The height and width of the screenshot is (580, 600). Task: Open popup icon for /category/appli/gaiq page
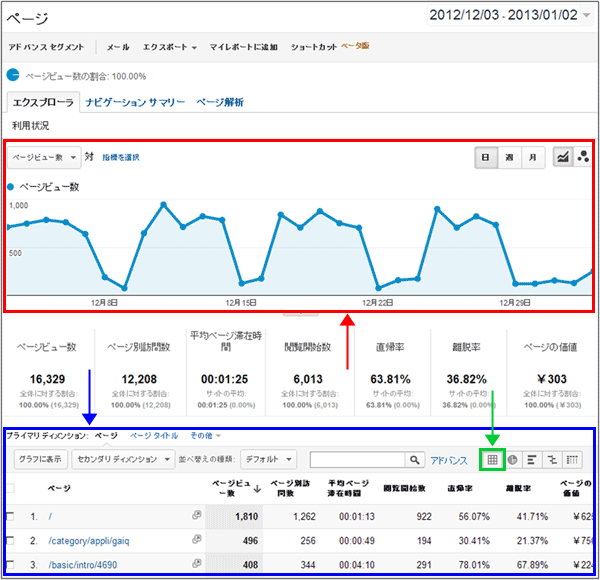[x=197, y=541]
